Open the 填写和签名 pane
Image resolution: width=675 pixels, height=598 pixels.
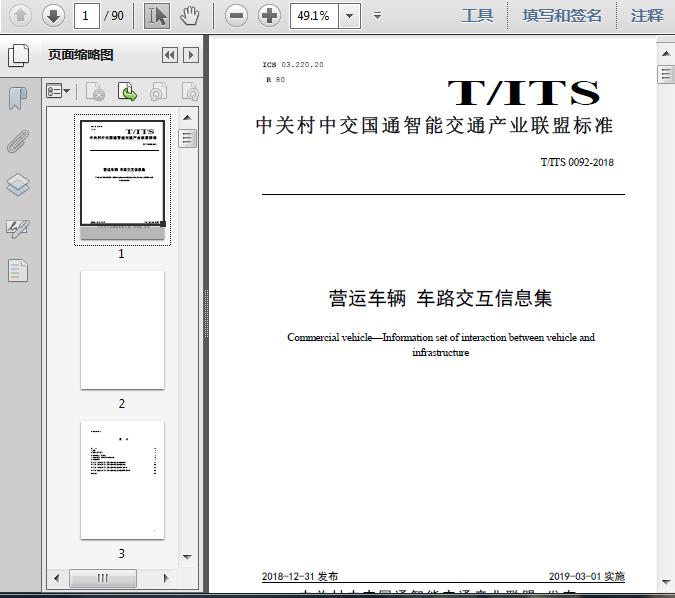coord(562,16)
